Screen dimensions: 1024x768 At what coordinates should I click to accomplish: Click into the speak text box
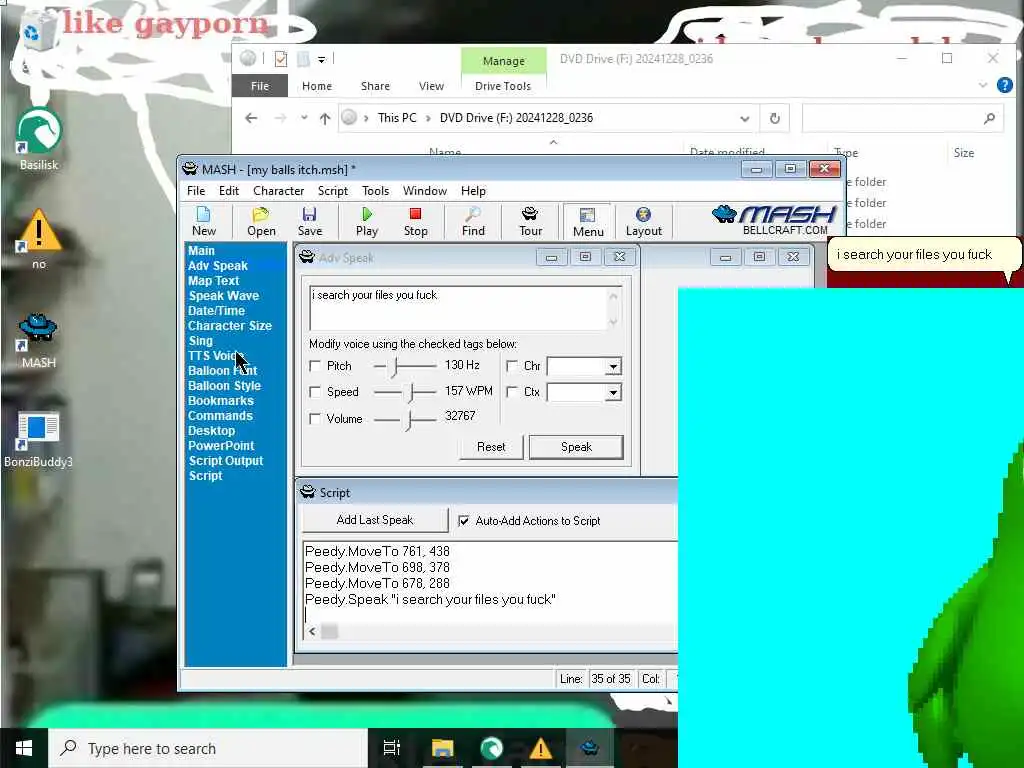[459, 308]
